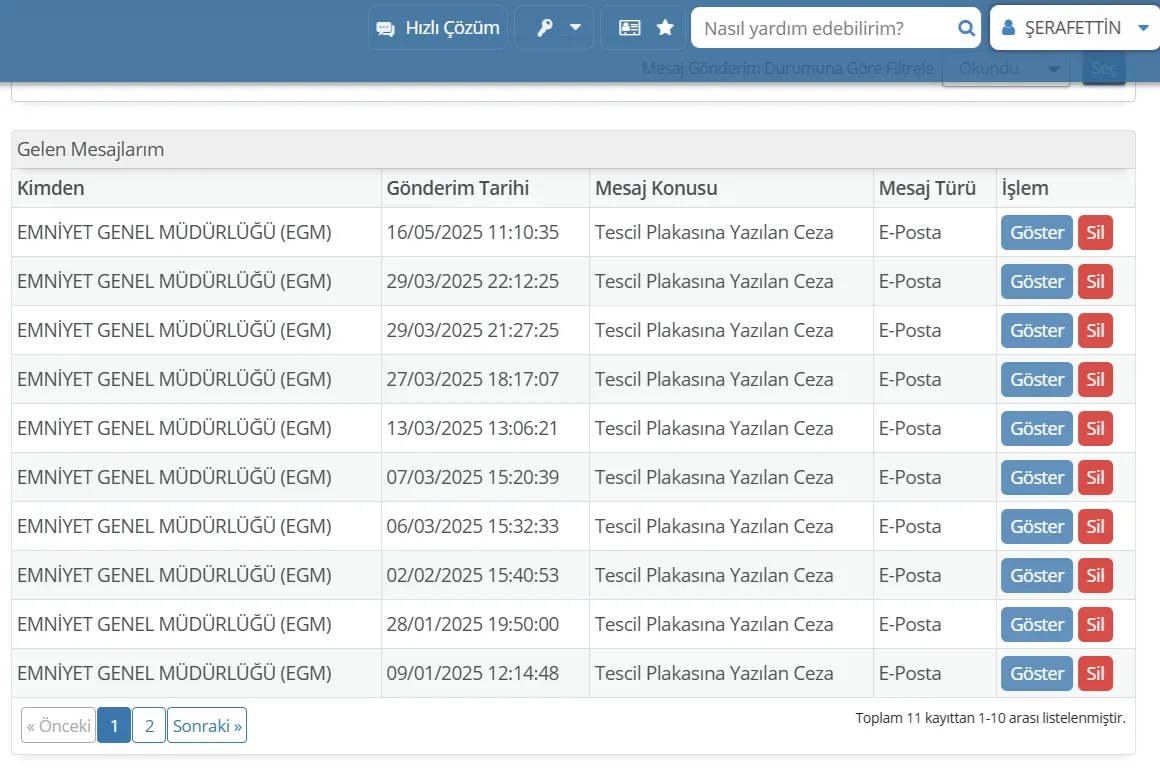The width and height of the screenshot is (1160, 784).
Task: Expand the key menu dropdown arrow
Action: (576, 28)
